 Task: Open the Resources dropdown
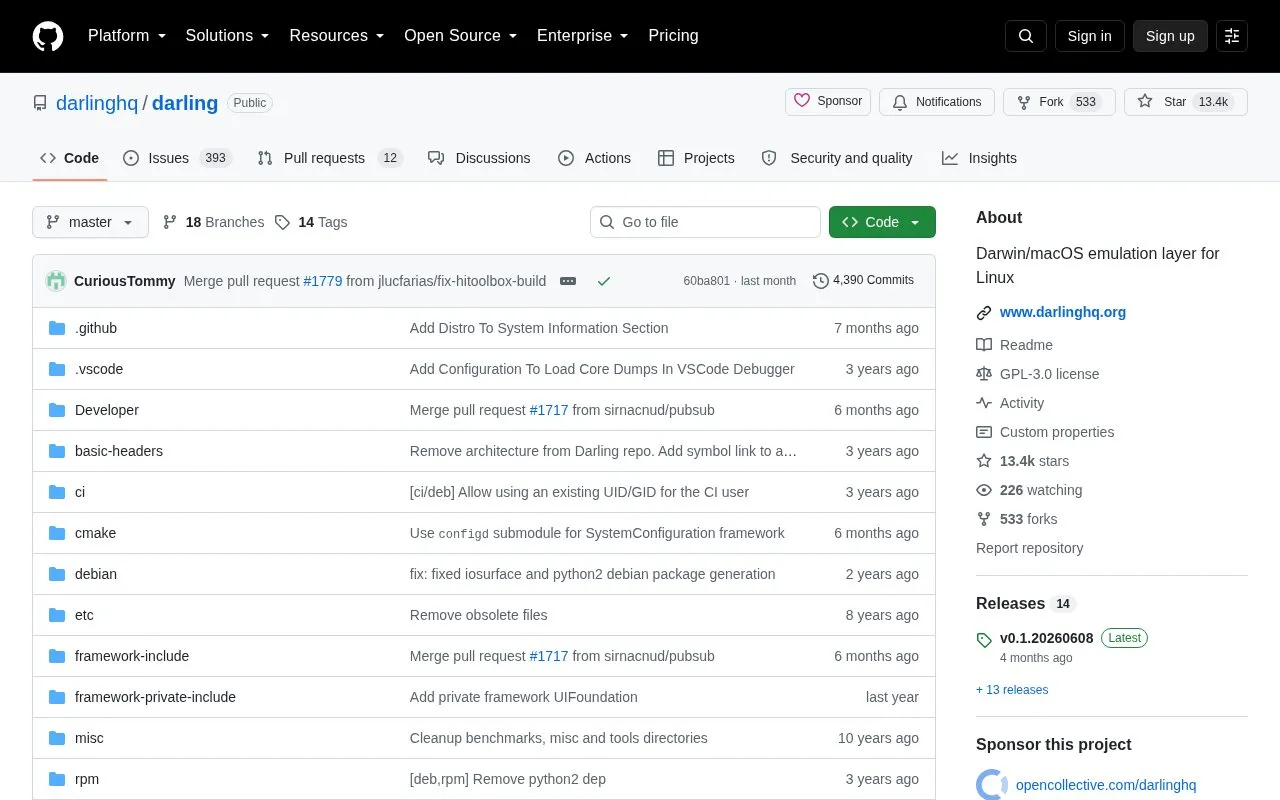tap(337, 36)
